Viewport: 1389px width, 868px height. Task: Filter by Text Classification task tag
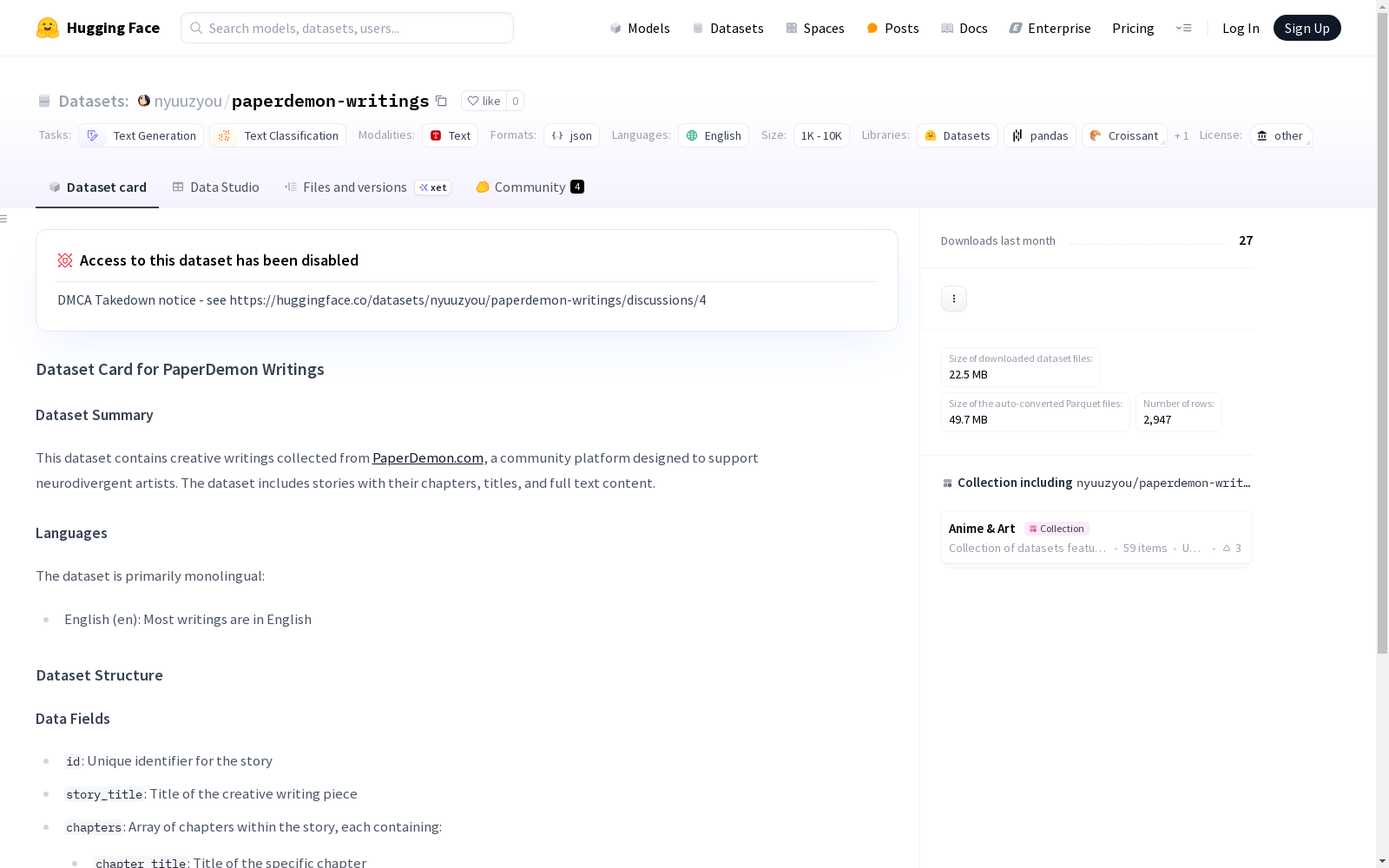pos(278,135)
